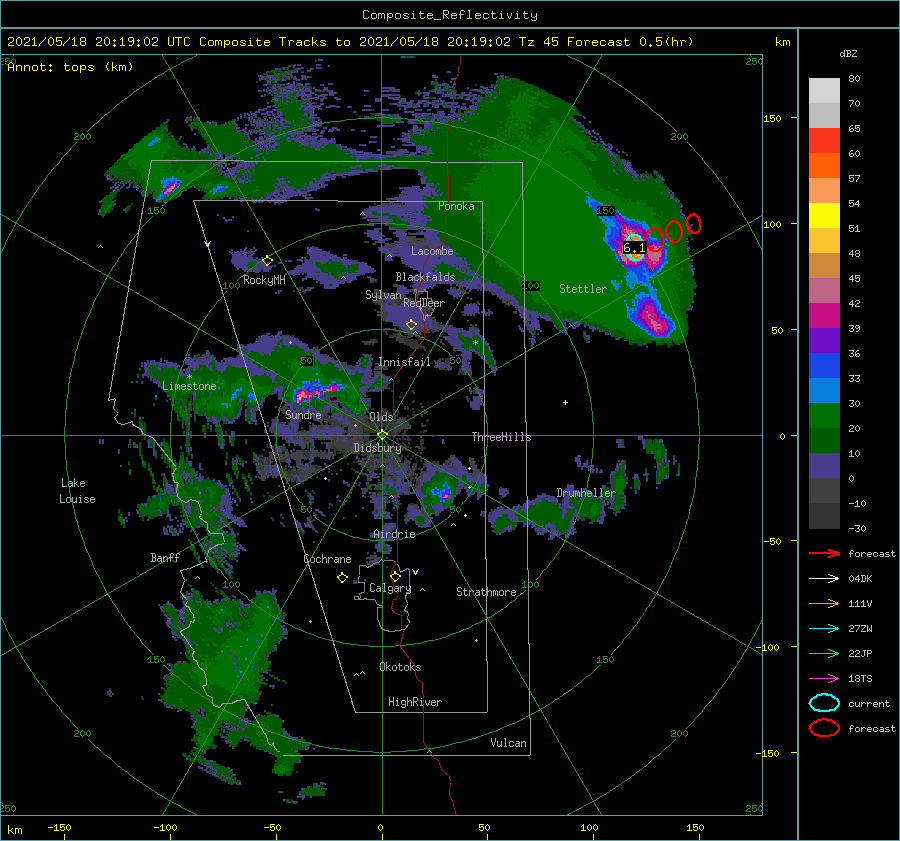This screenshot has width=900, height=841.
Task: Click the Airdrie town label
Action: (x=394, y=534)
